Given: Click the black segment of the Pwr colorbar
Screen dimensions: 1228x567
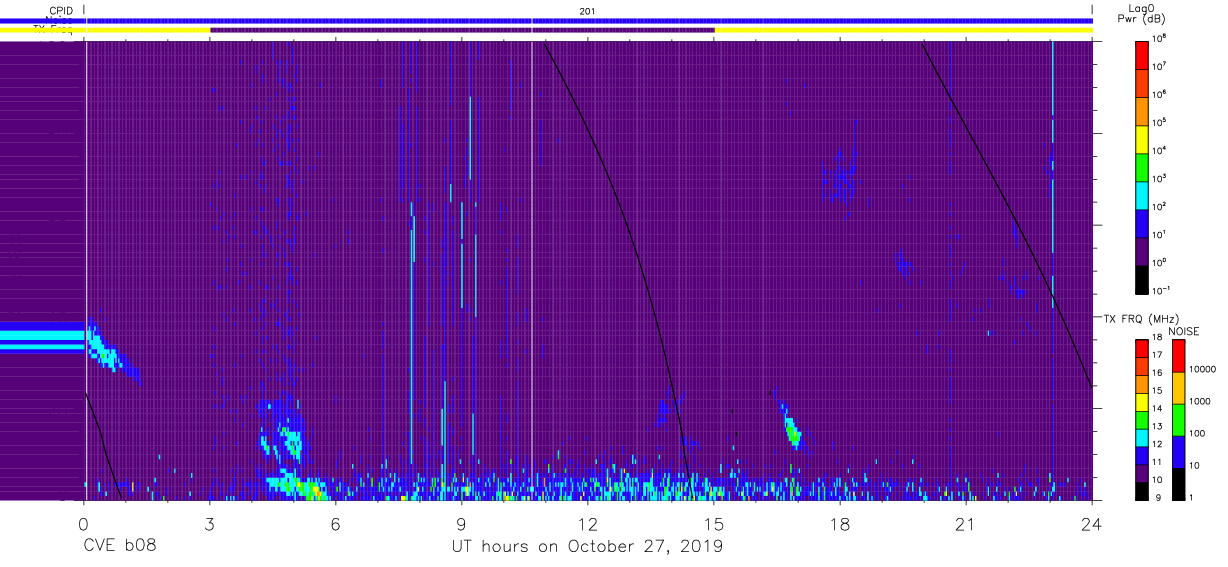Looking at the screenshot, I should click(1141, 278).
